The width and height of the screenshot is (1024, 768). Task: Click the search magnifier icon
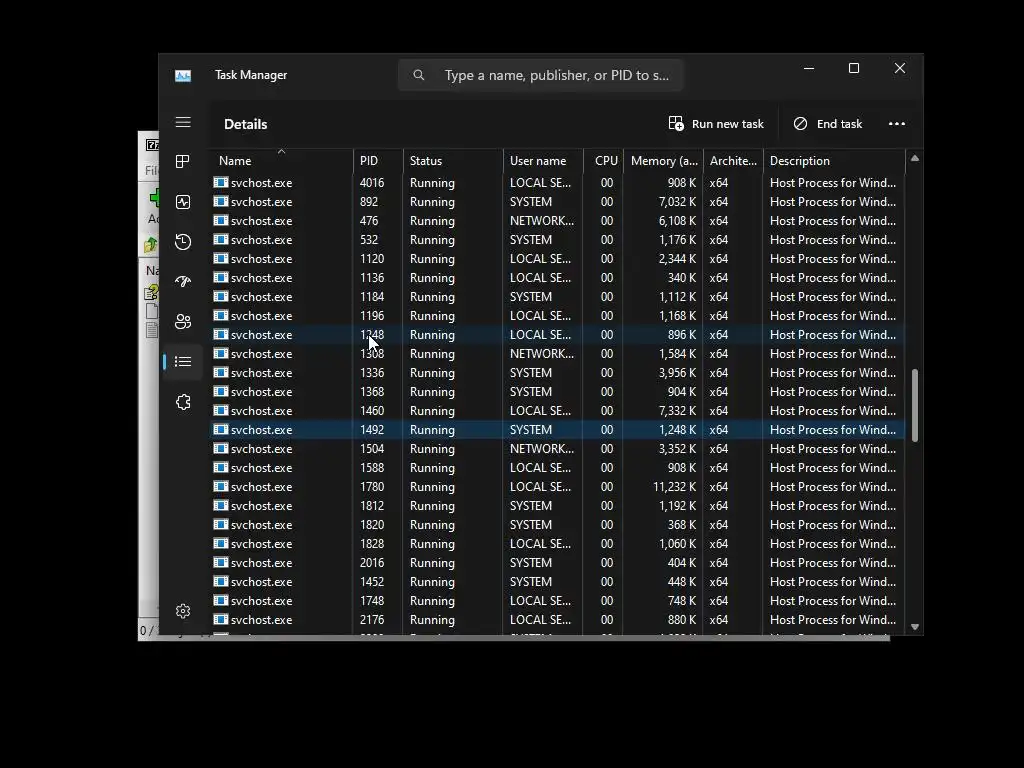click(419, 75)
